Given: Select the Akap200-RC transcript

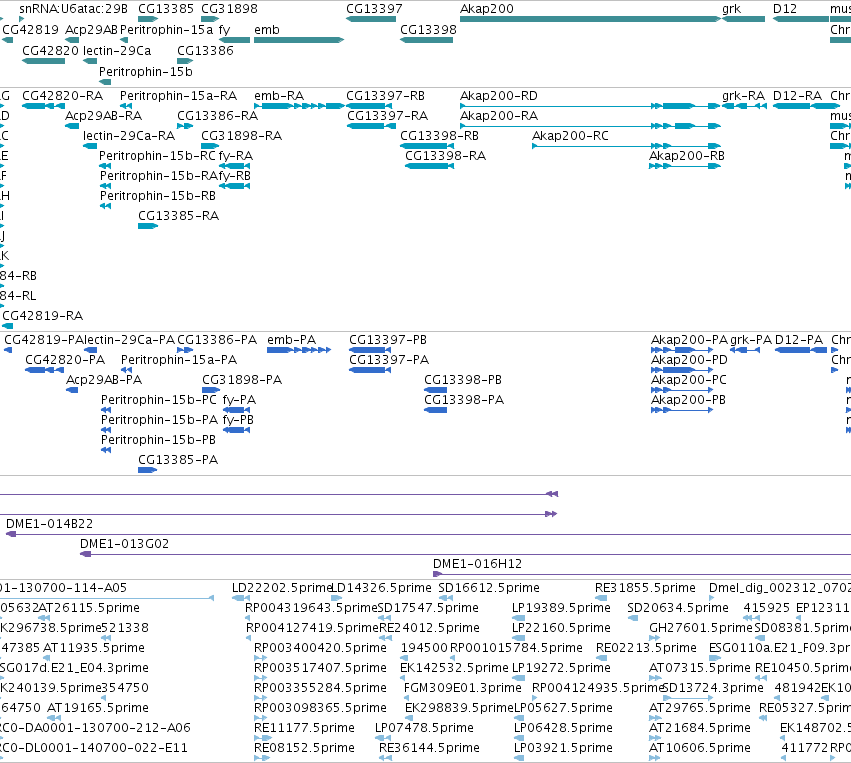Looking at the screenshot, I should coord(626,146).
